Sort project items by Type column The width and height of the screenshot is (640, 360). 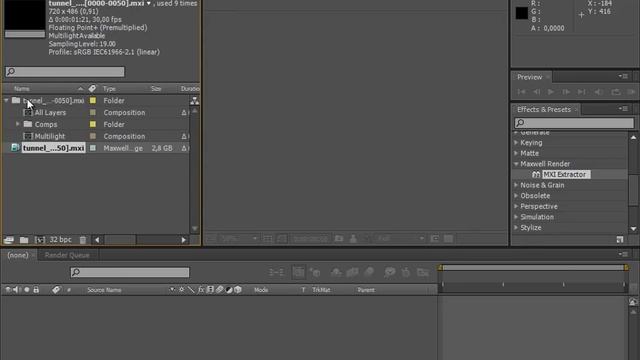coord(109,89)
